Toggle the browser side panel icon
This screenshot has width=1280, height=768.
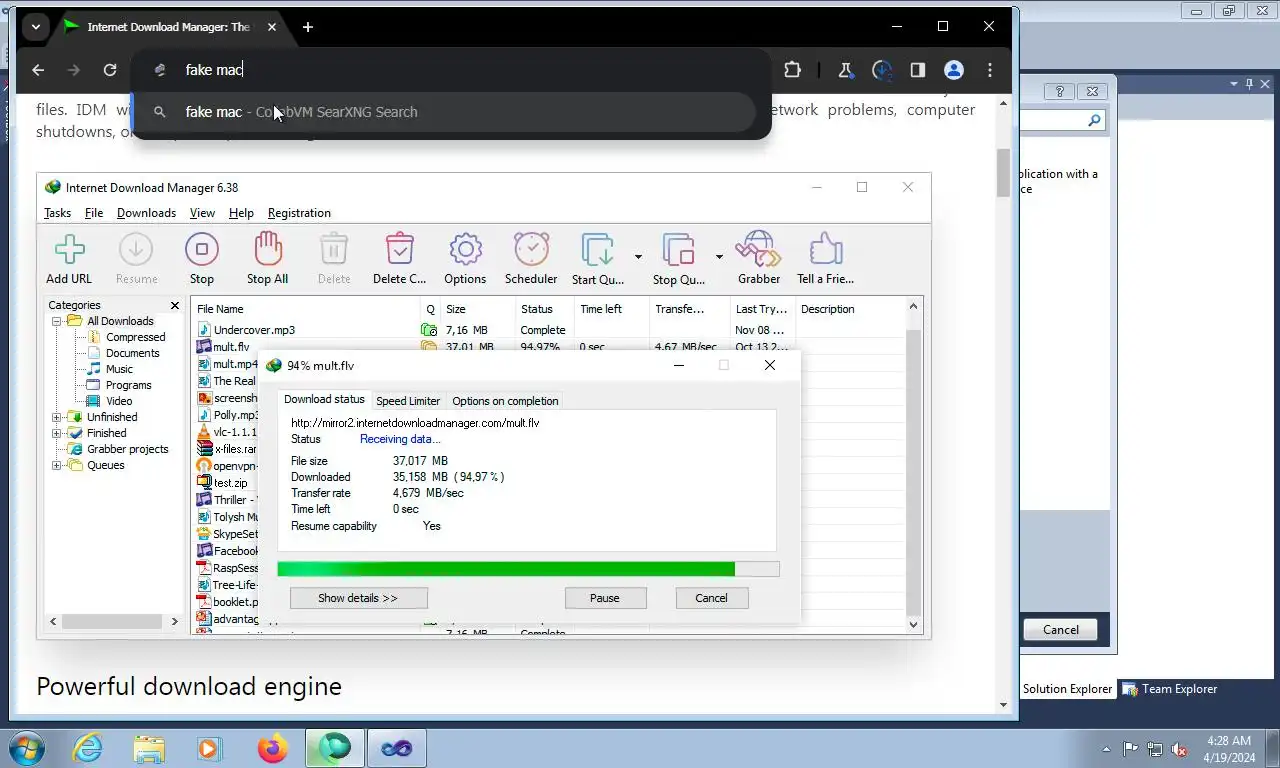[x=918, y=70]
